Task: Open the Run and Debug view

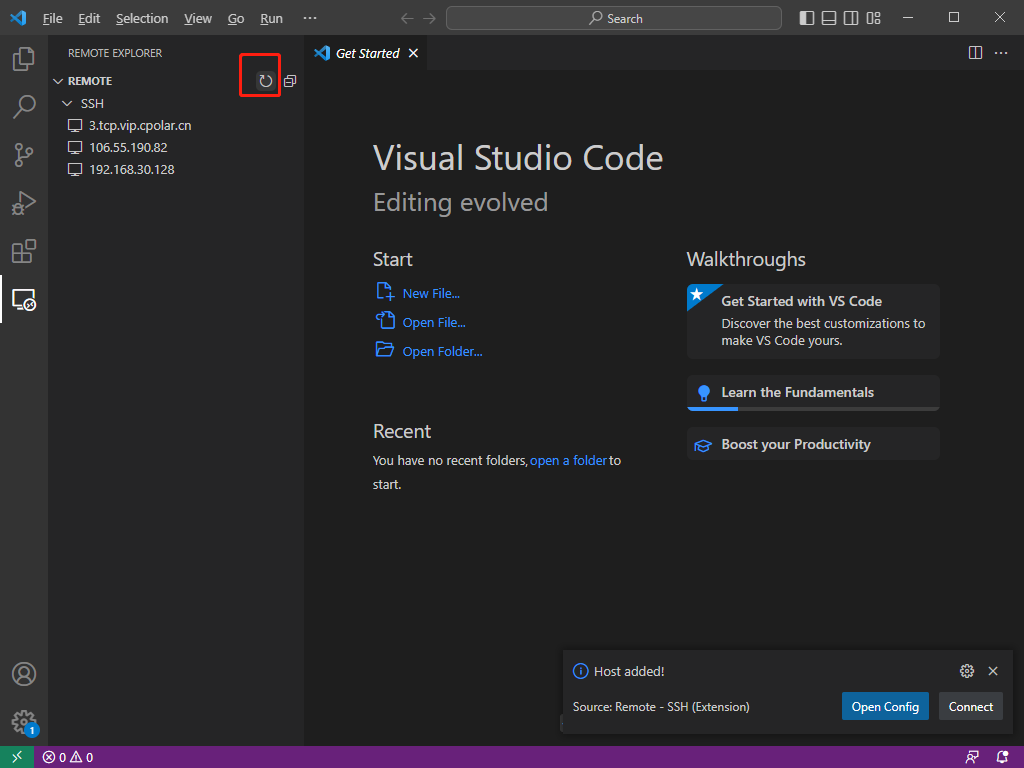Action: 24,203
